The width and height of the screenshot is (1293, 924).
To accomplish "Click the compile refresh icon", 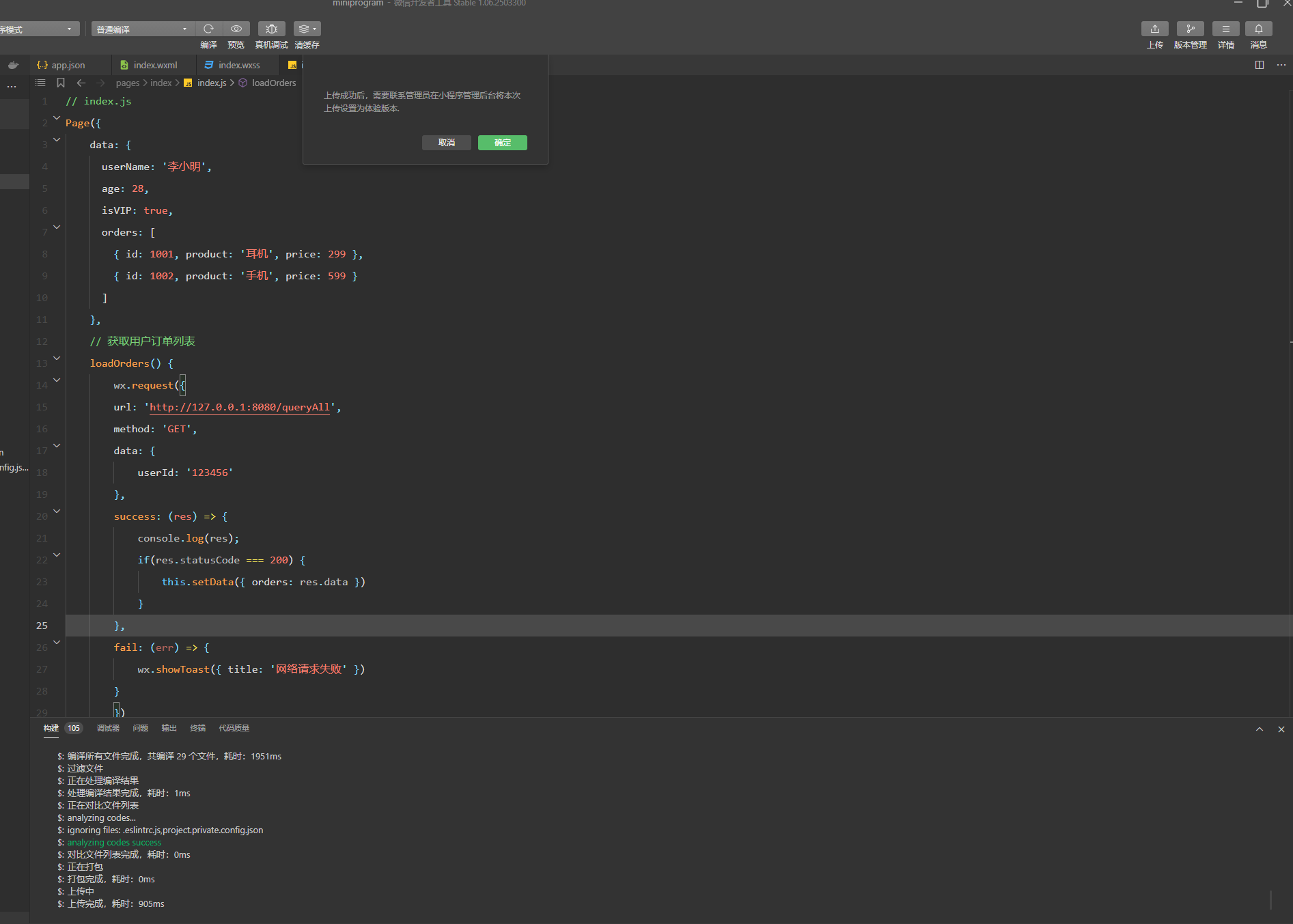I will tap(209, 29).
